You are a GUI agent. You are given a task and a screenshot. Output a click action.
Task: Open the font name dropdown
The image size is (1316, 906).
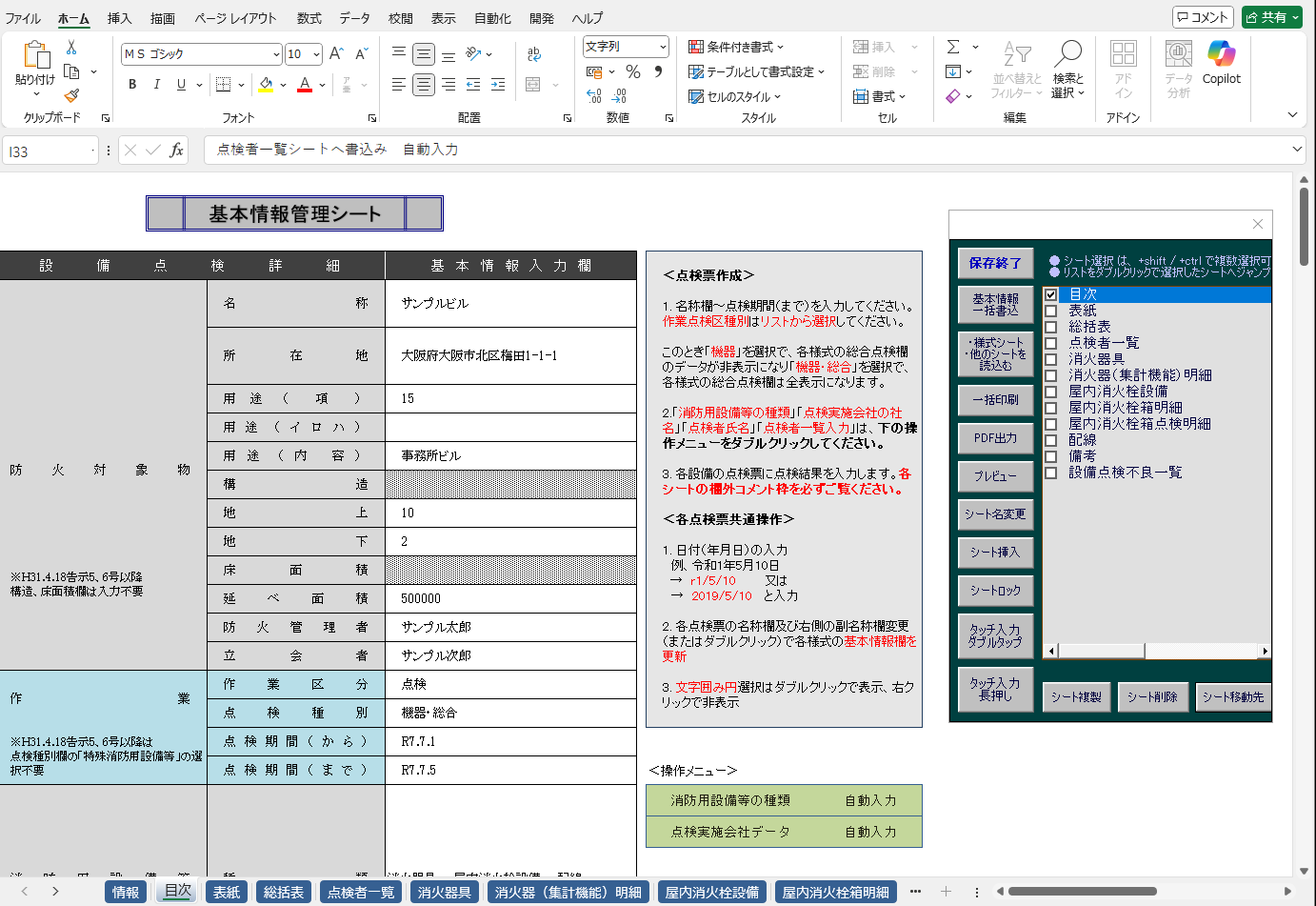coord(276,54)
